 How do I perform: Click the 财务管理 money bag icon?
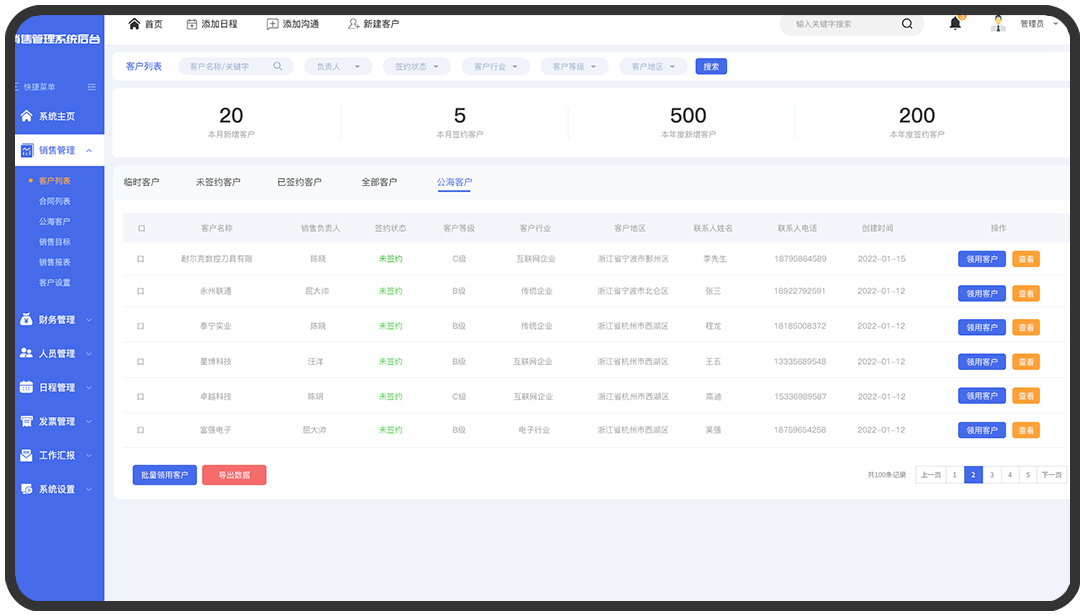tap(27, 320)
